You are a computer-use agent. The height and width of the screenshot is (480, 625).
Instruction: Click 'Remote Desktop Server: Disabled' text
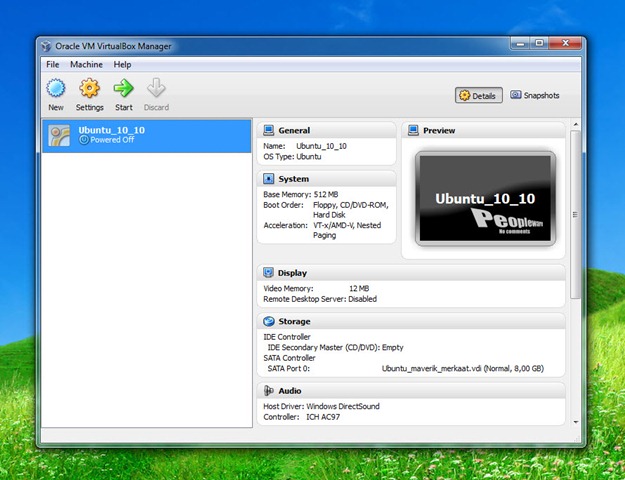320,299
